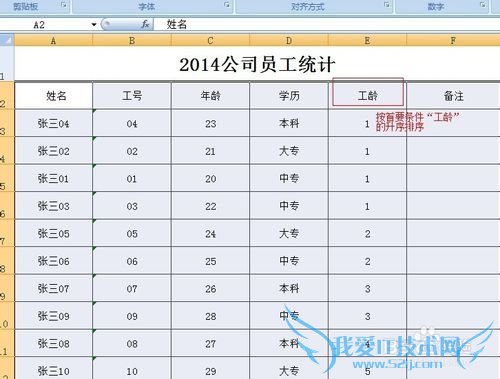Select column F header
Screen dimensions: 500x379
coord(453,40)
